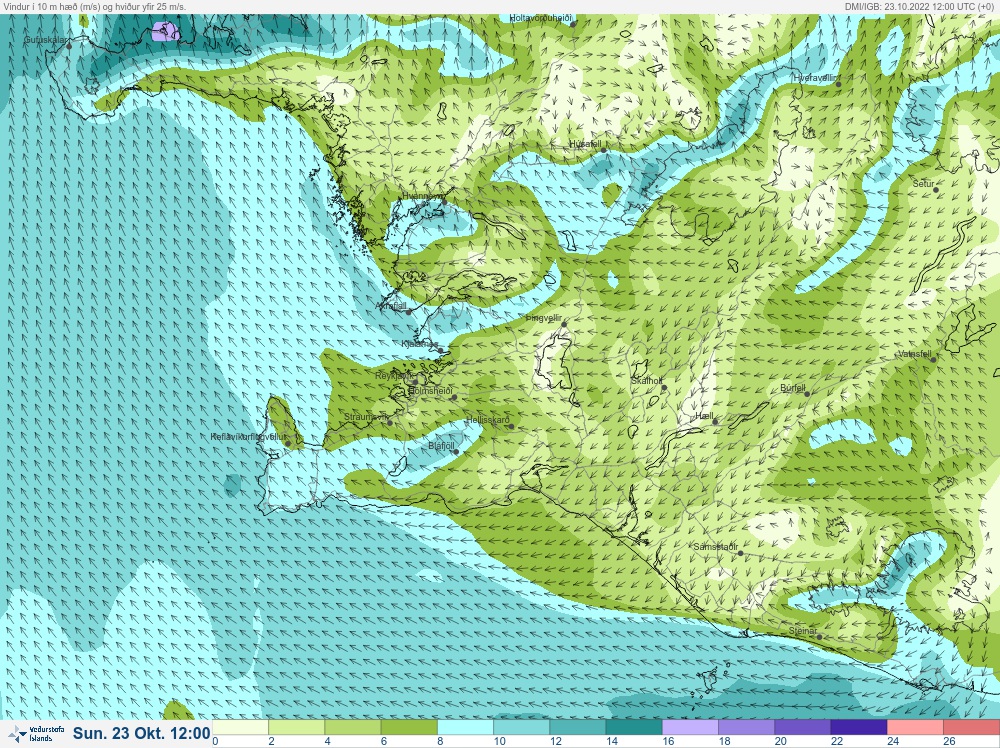Select the light green 2–4 m/s legend swatch
Image resolution: width=1000 pixels, height=748 pixels.
coord(296,728)
